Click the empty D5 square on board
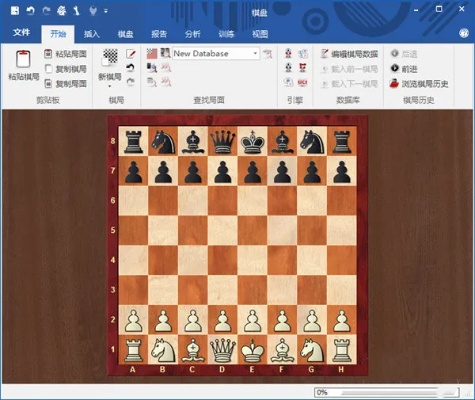 (223, 231)
